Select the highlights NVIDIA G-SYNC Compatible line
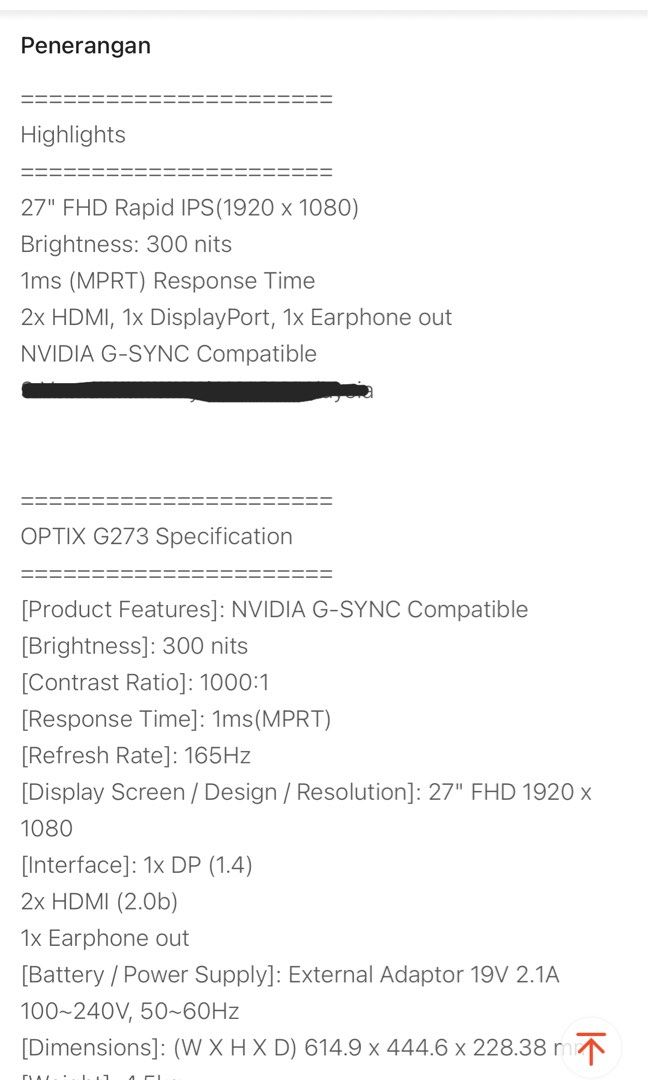This screenshot has width=648, height=1080. click(x=169, y=353)
